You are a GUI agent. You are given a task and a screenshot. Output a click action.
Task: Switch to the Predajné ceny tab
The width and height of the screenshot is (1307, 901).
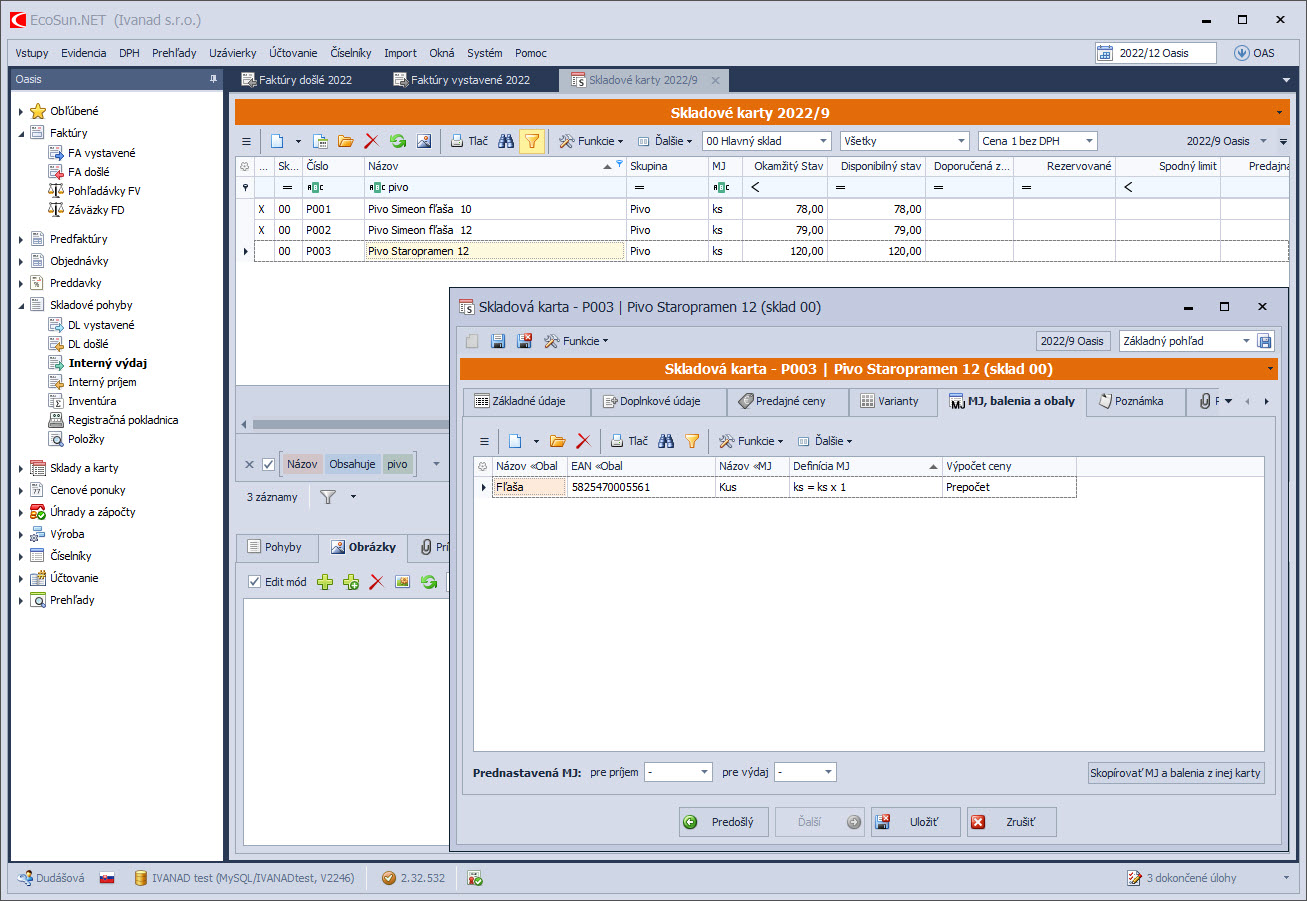[x=783, y=401]
